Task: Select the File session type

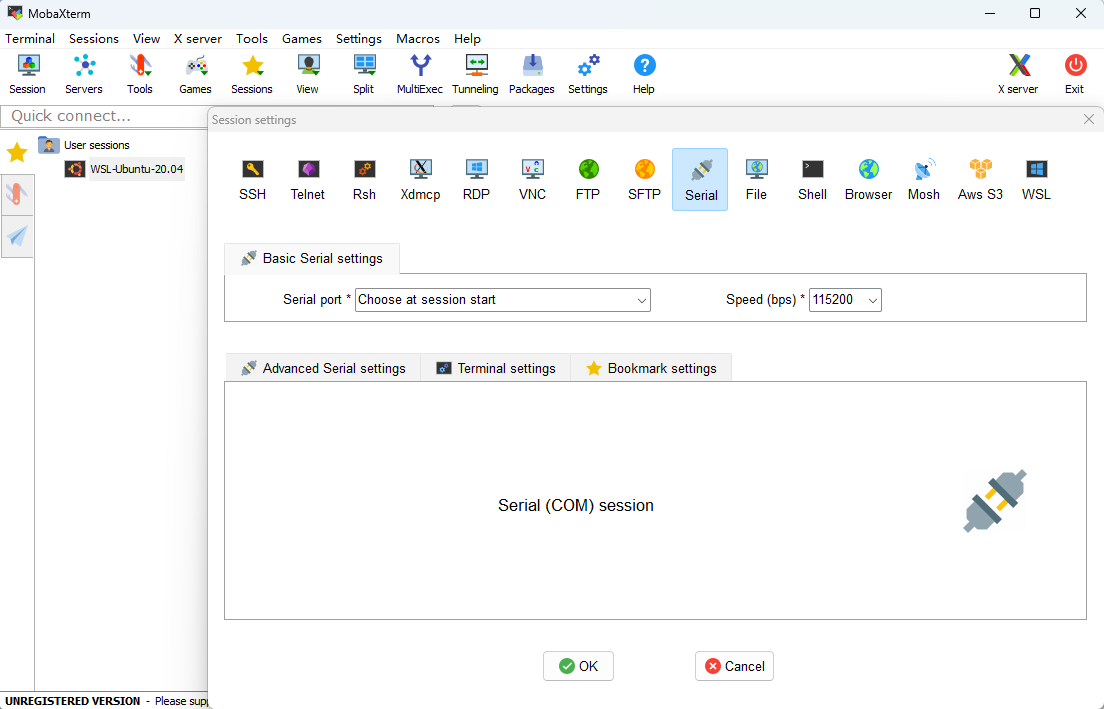Action: point(756,180)
